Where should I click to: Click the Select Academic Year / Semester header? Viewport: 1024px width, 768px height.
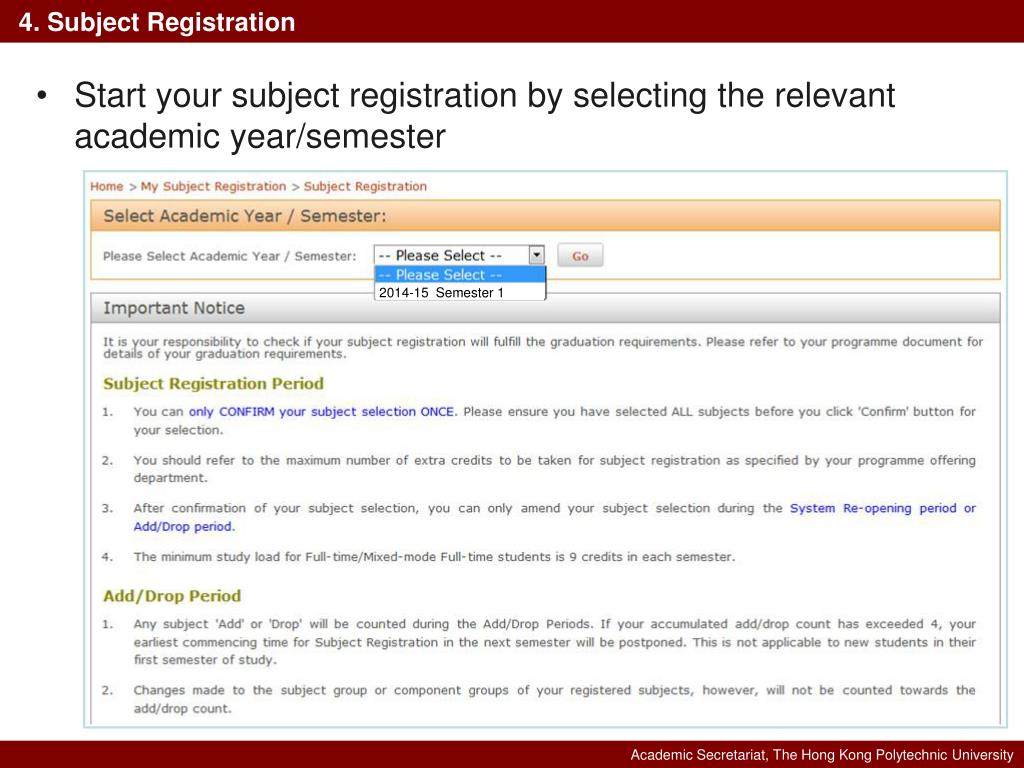pos(545,216)
